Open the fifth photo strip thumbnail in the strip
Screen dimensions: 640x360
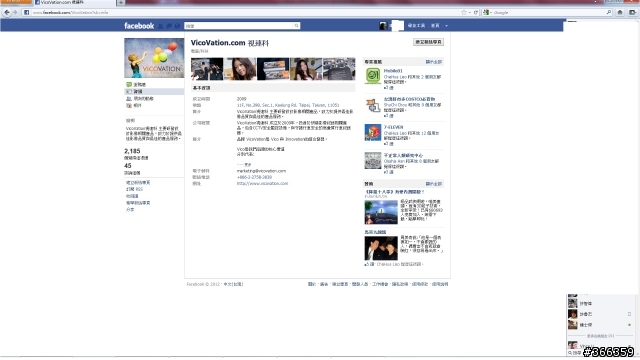(339, 69)
